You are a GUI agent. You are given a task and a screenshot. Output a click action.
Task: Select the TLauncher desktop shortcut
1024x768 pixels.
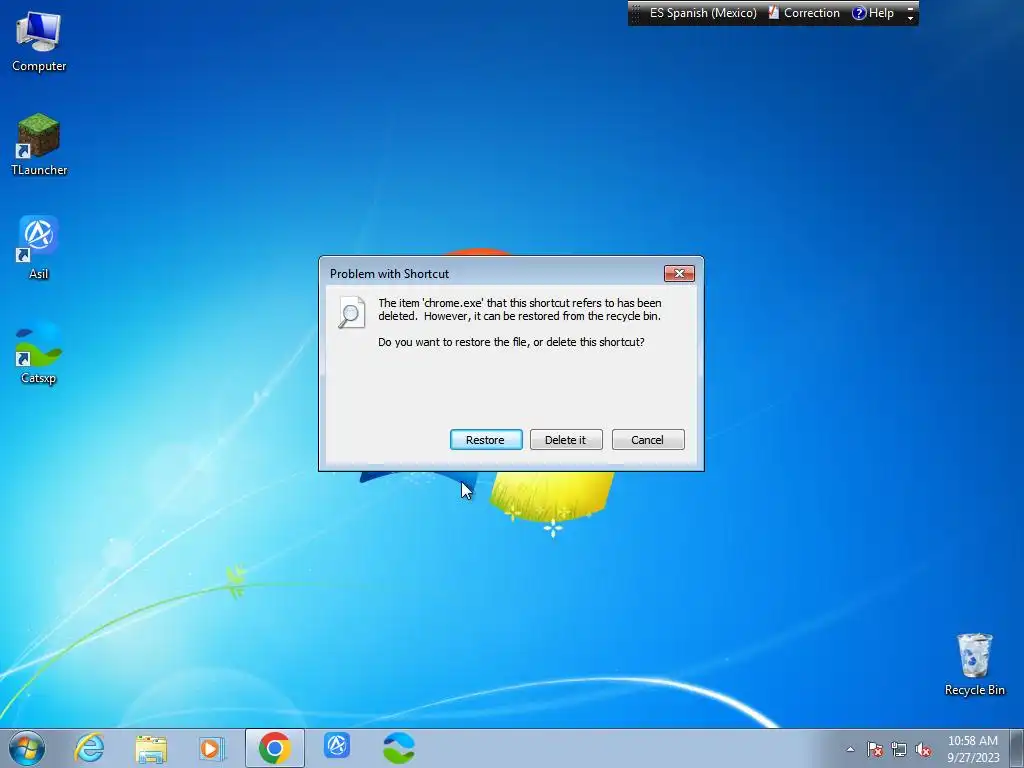pos(39,145)
